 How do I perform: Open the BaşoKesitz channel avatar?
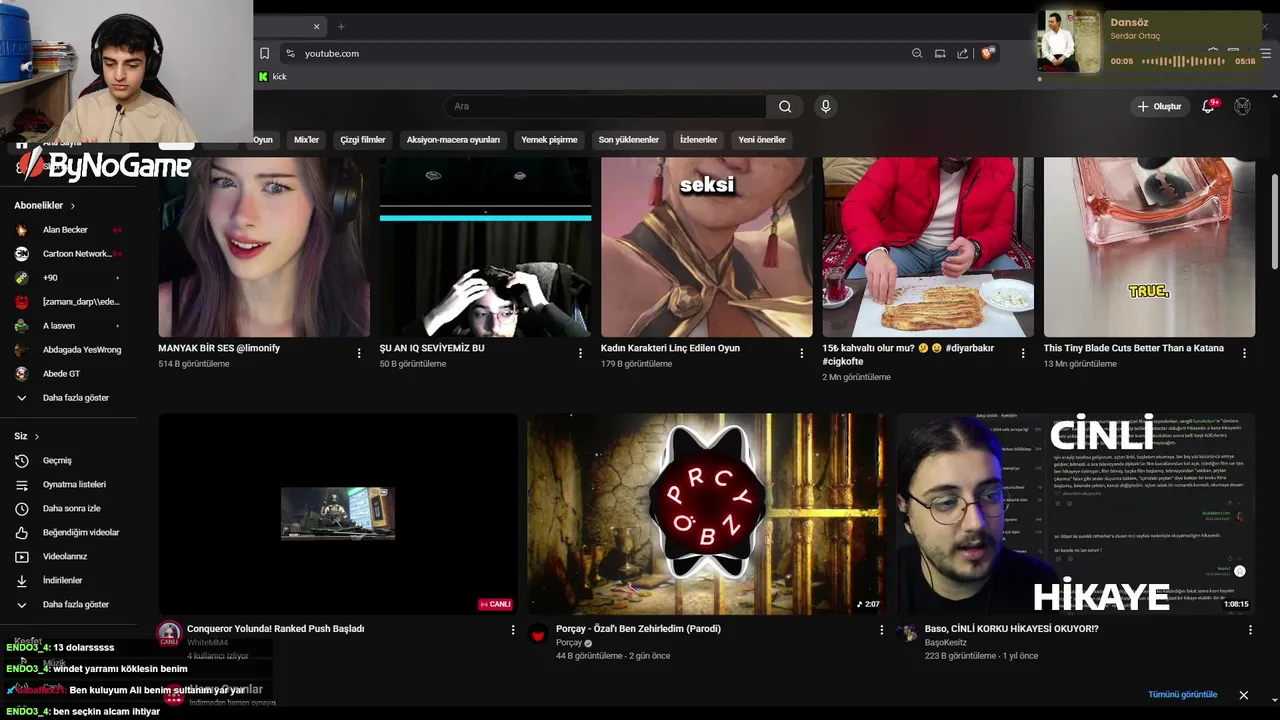907,633
